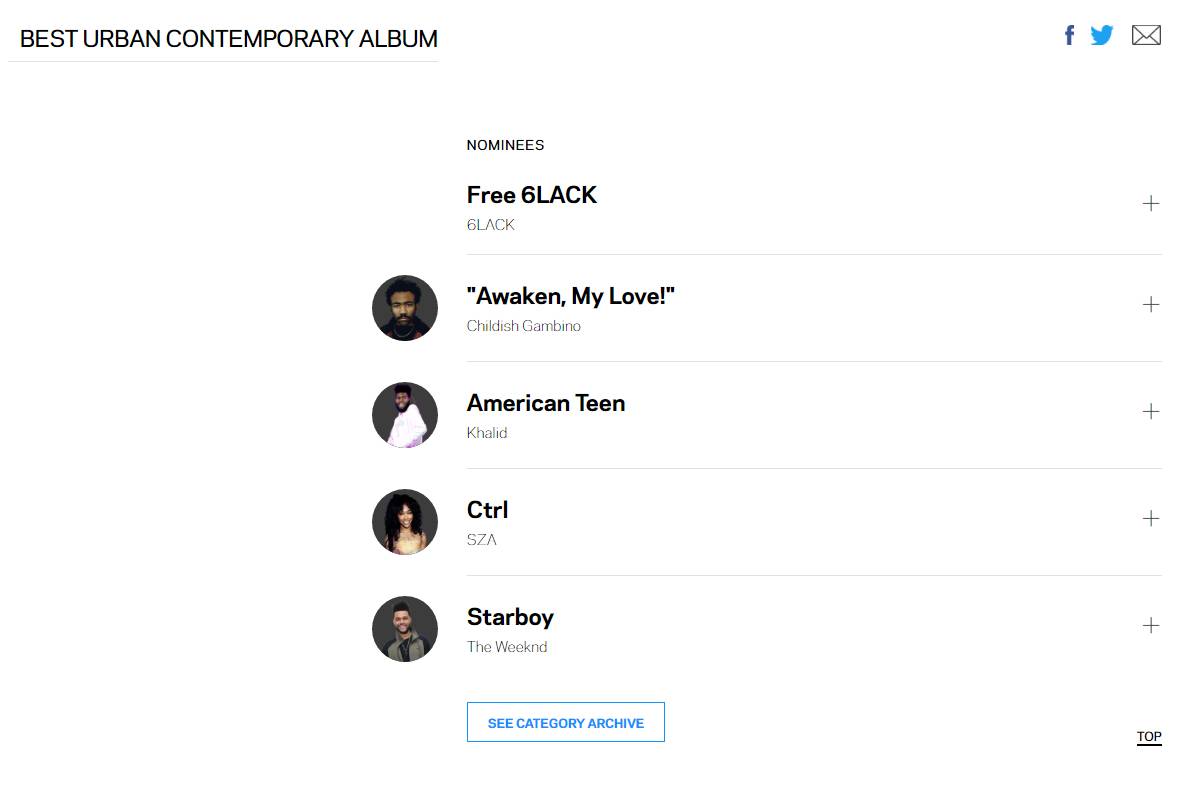Share category on Twitter
1177x785 pixels.
coord(1102,36)
